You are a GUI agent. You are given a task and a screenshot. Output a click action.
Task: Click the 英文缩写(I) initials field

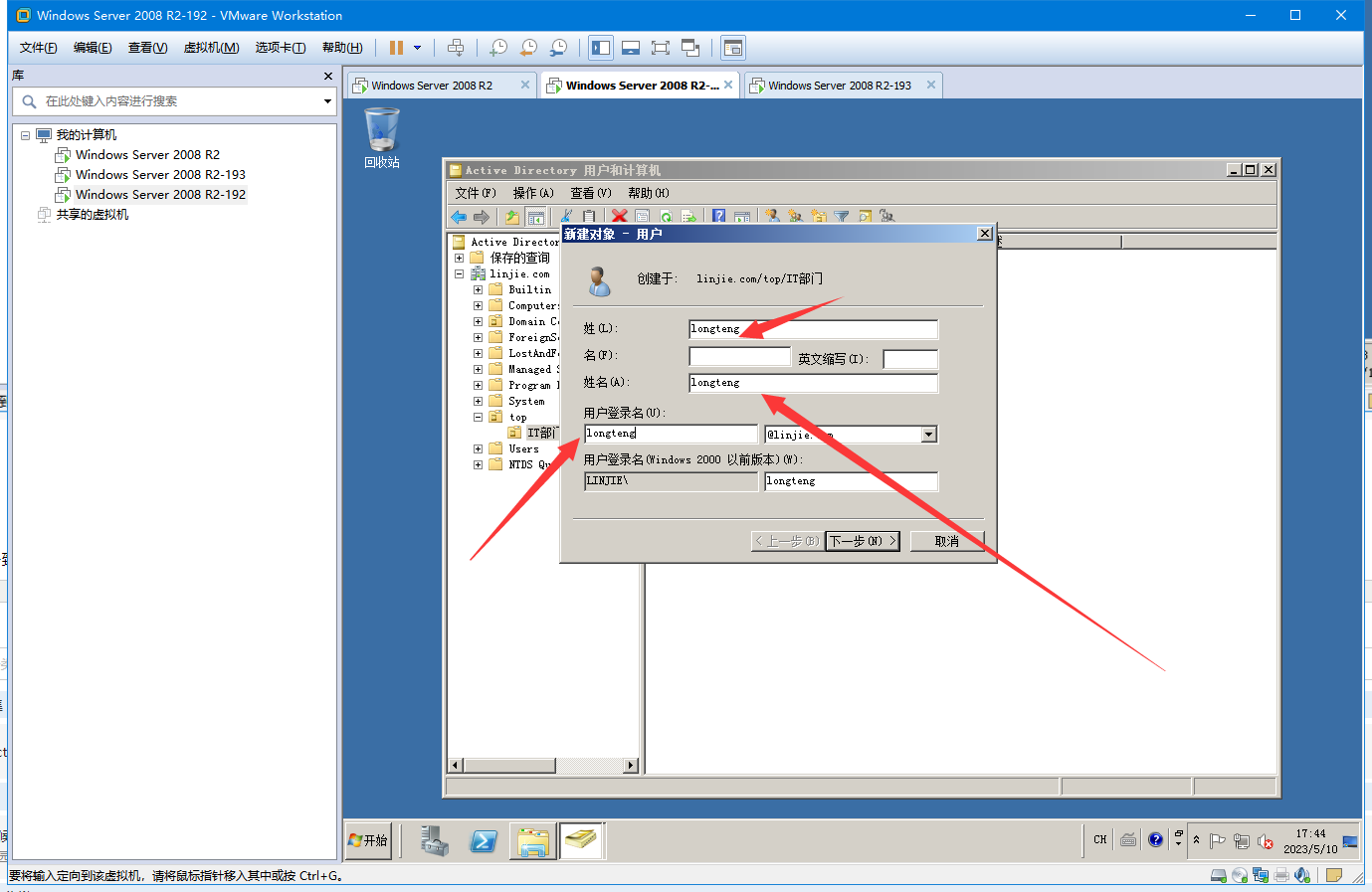pyautogui.click(x=910, y=359)
